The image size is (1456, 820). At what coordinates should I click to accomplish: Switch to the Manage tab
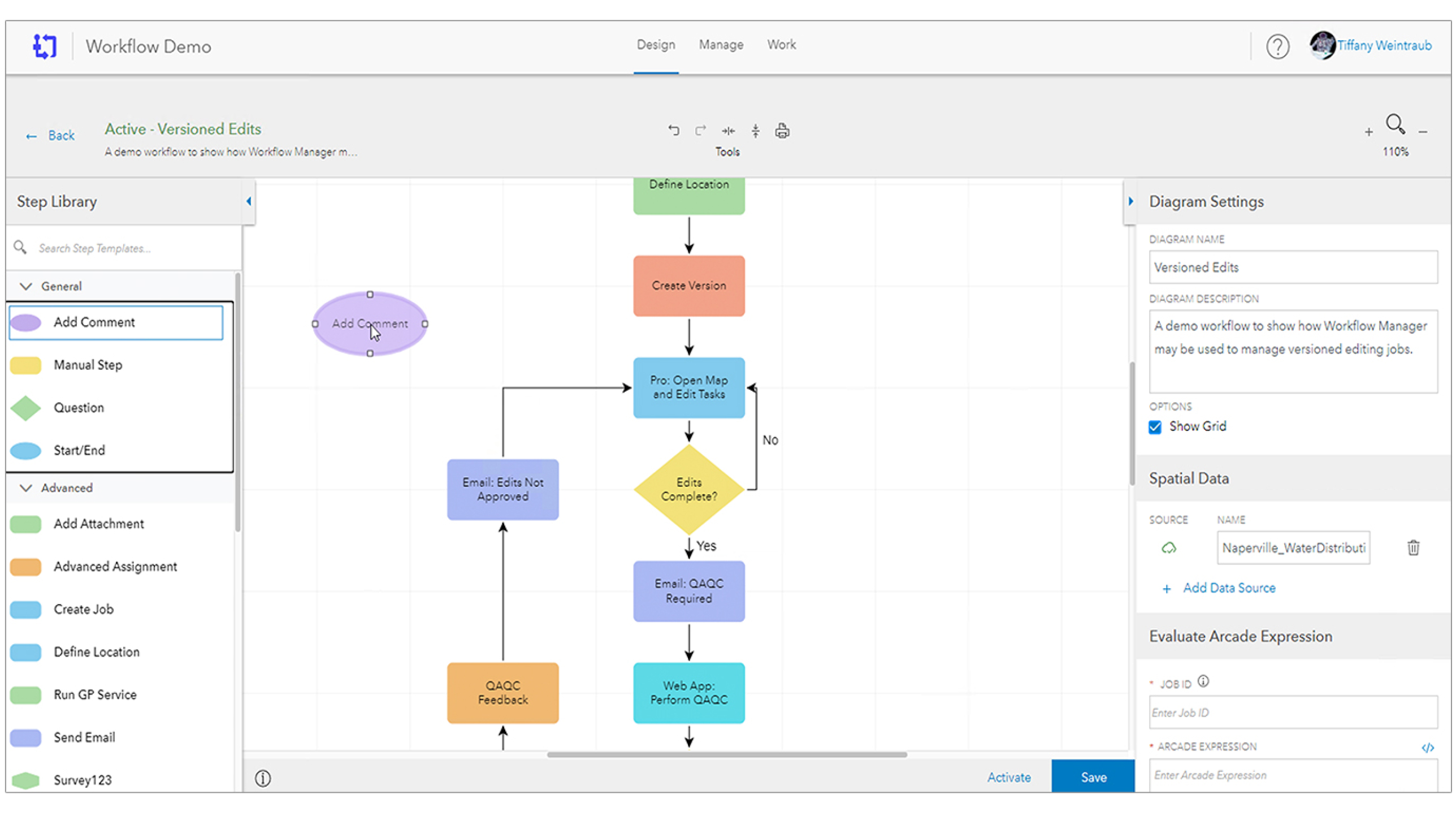click(721, 45)
